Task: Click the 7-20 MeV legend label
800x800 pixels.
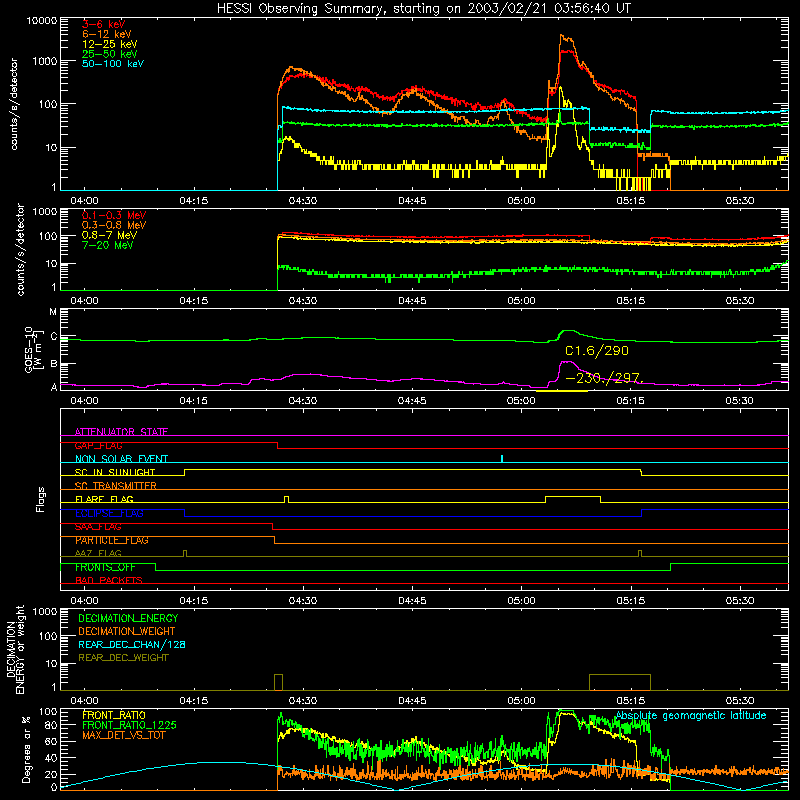Action: [107, 245]
